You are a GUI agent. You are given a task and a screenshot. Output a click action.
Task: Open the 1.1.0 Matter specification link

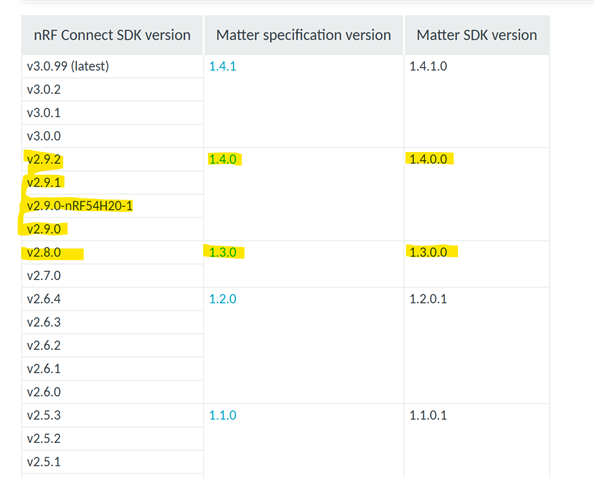[223, 415]
